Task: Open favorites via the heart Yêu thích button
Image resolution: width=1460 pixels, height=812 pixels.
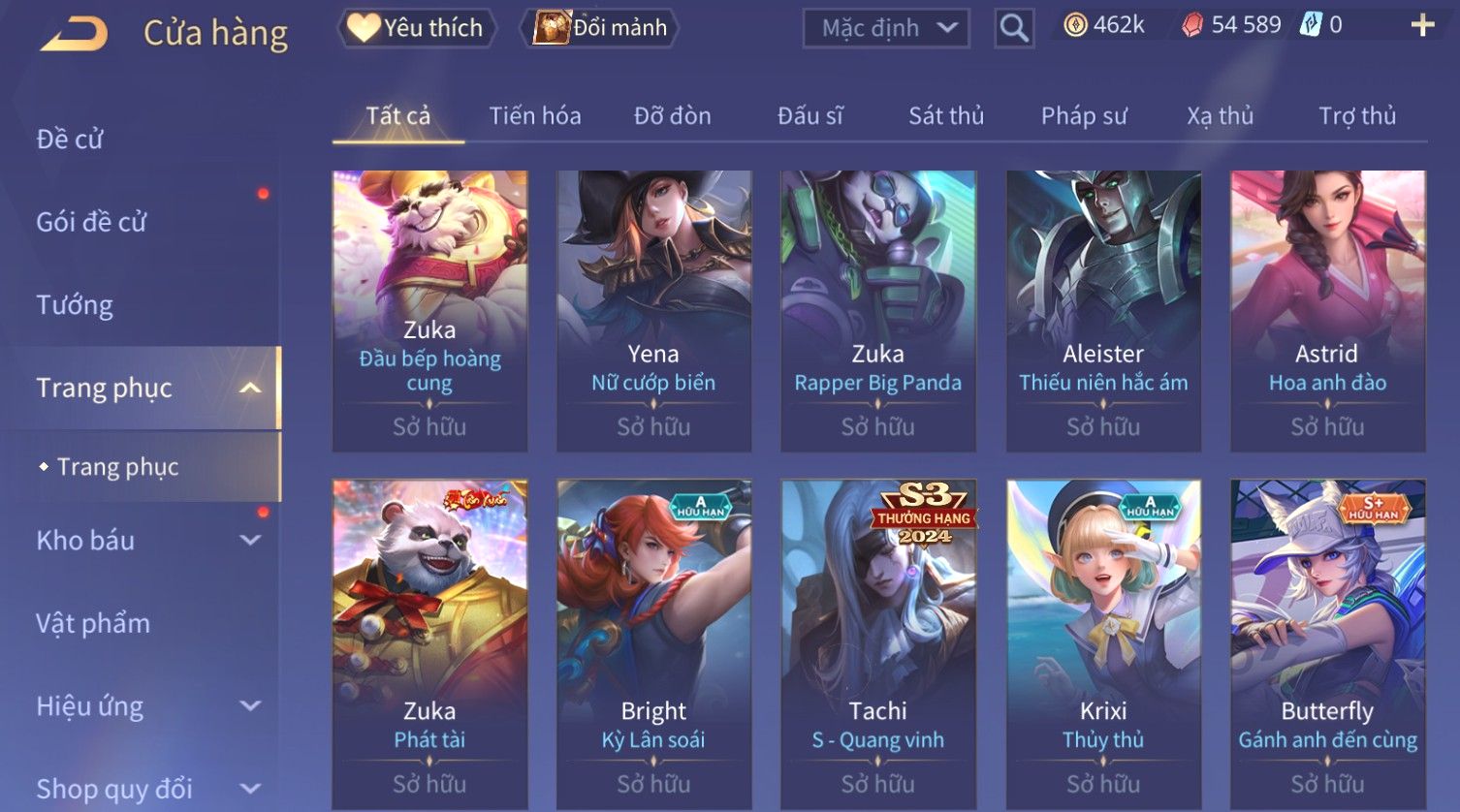Action: click(x=417, y=28)
